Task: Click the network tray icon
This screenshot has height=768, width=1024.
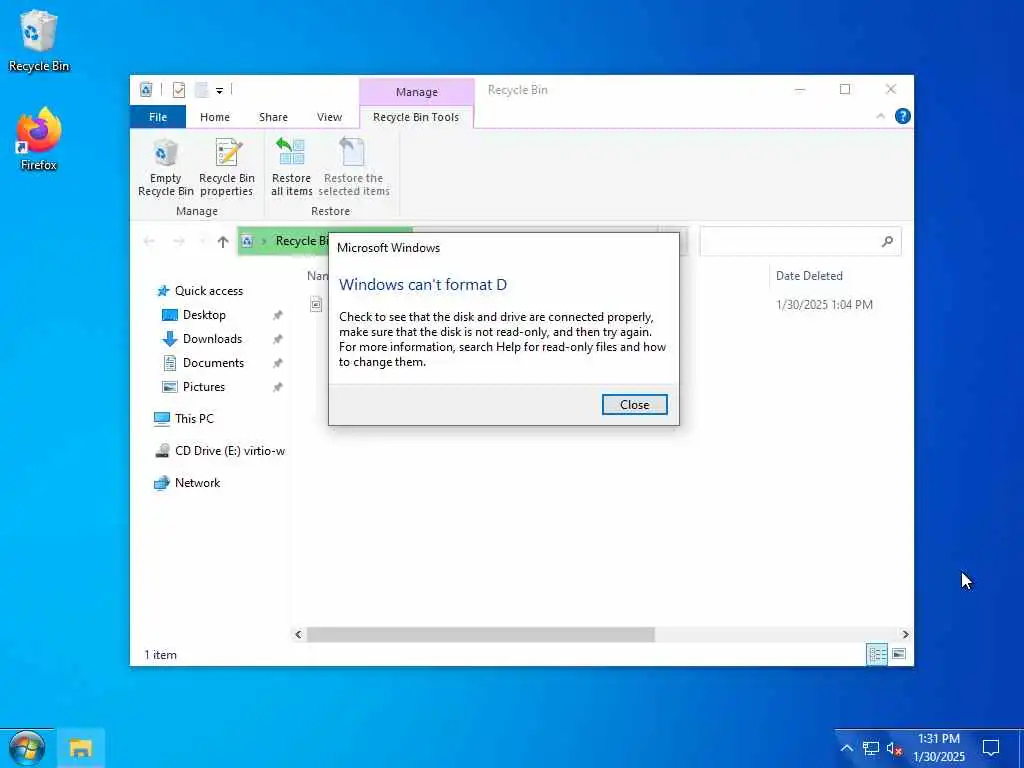Action: [x=871, y=748]
